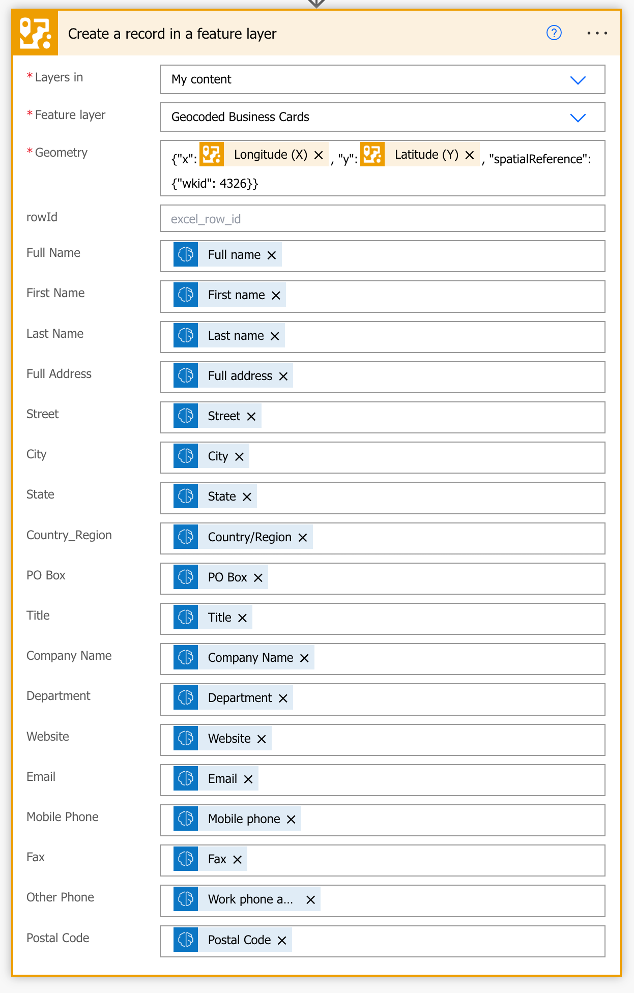Viewport: 634px width, 994px height.
Task: Remove the First name token
Action: click(276, 295)
